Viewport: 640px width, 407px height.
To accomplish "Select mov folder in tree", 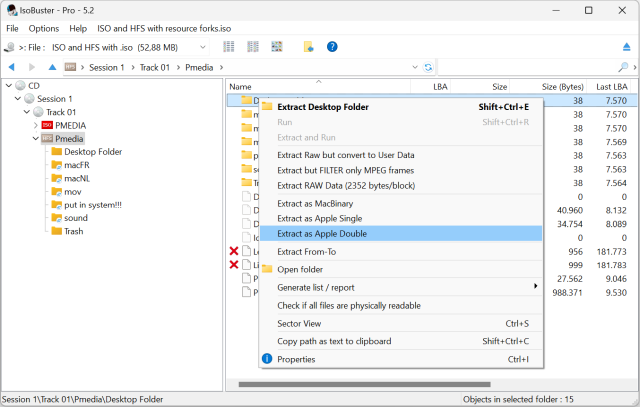I will (73, 191).
